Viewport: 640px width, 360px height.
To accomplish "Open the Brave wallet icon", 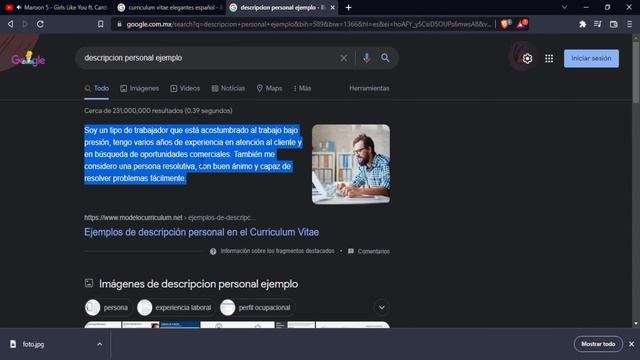I will point(613,24).
